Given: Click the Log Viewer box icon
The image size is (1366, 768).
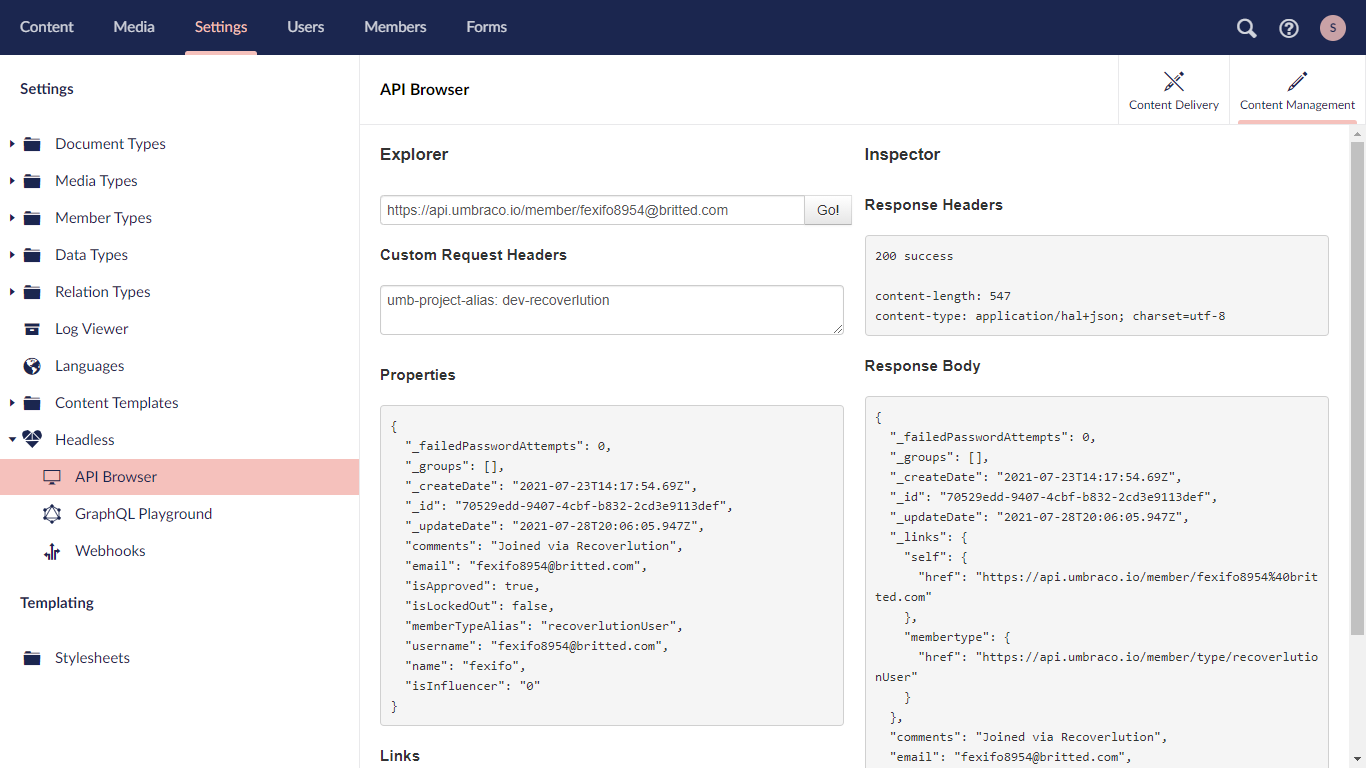Looking at the screenshot, I should tap(32, 329).
